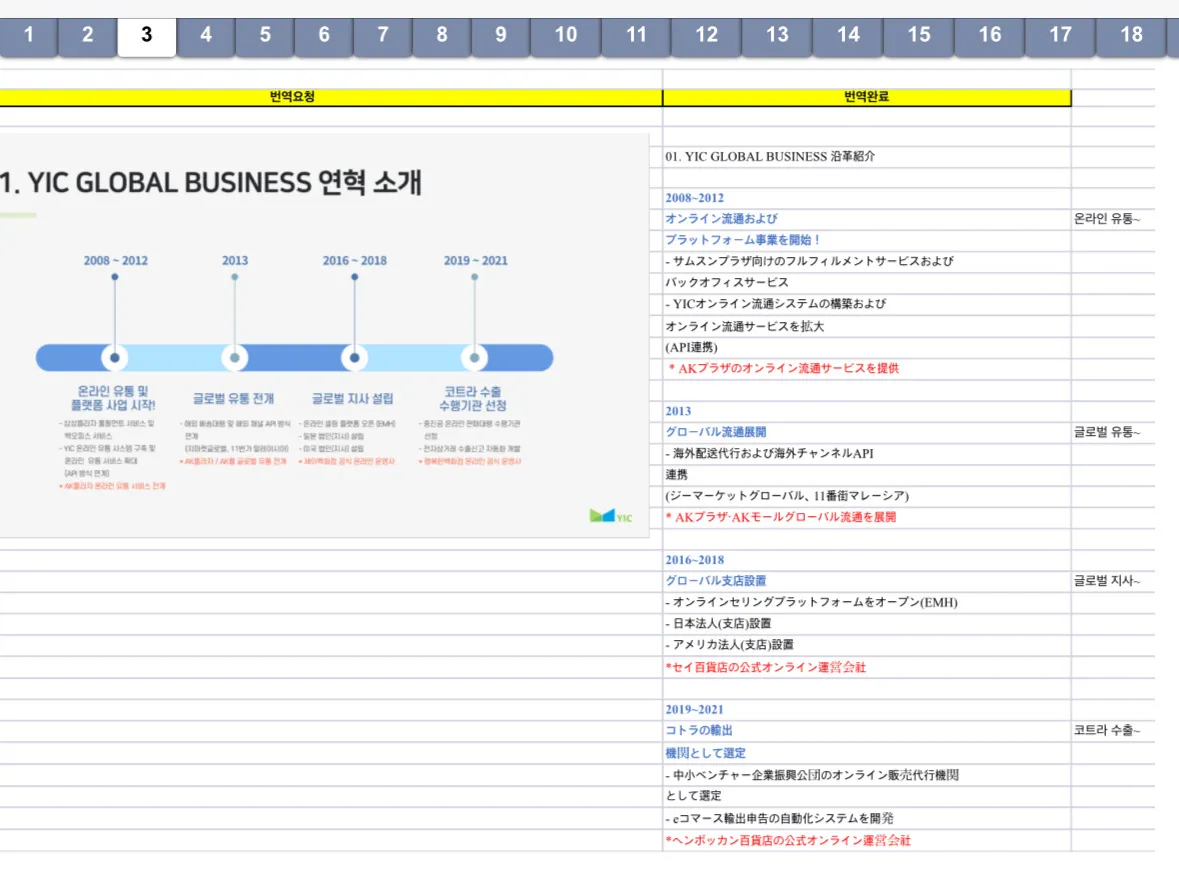Click the YIC logo on the slide

tap(611, 516)
